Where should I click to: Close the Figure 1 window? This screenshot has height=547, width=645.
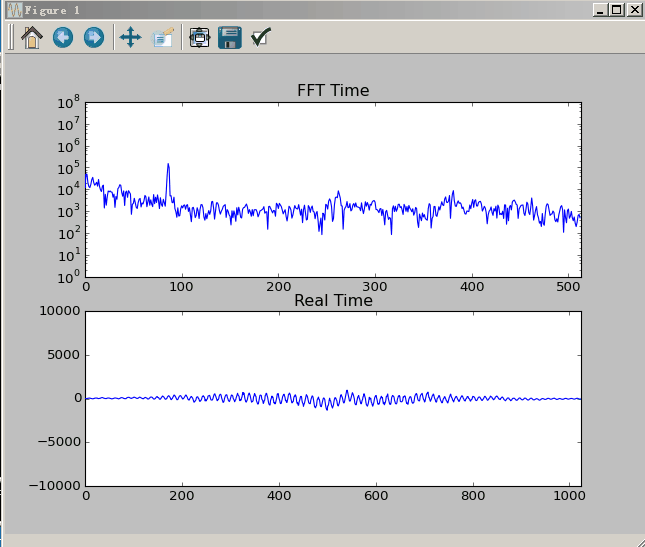click(633, 10)
